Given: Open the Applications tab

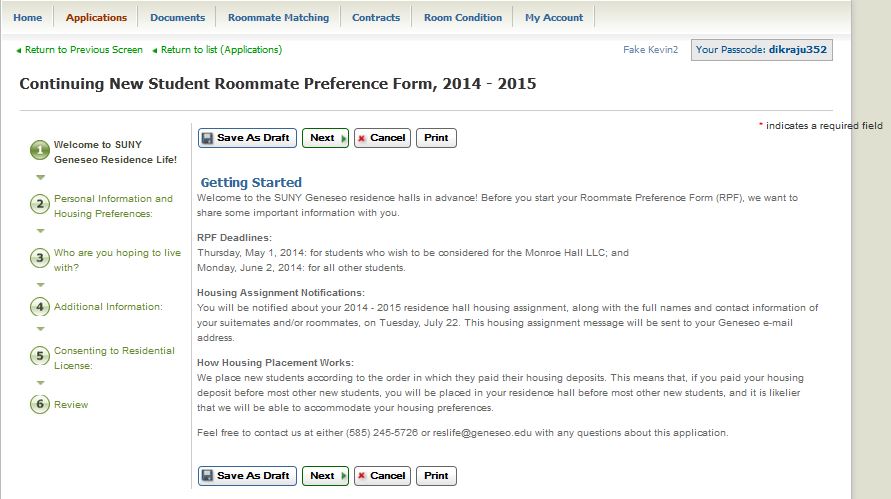Looking at the screenshot, I should (x=96, y=17).
